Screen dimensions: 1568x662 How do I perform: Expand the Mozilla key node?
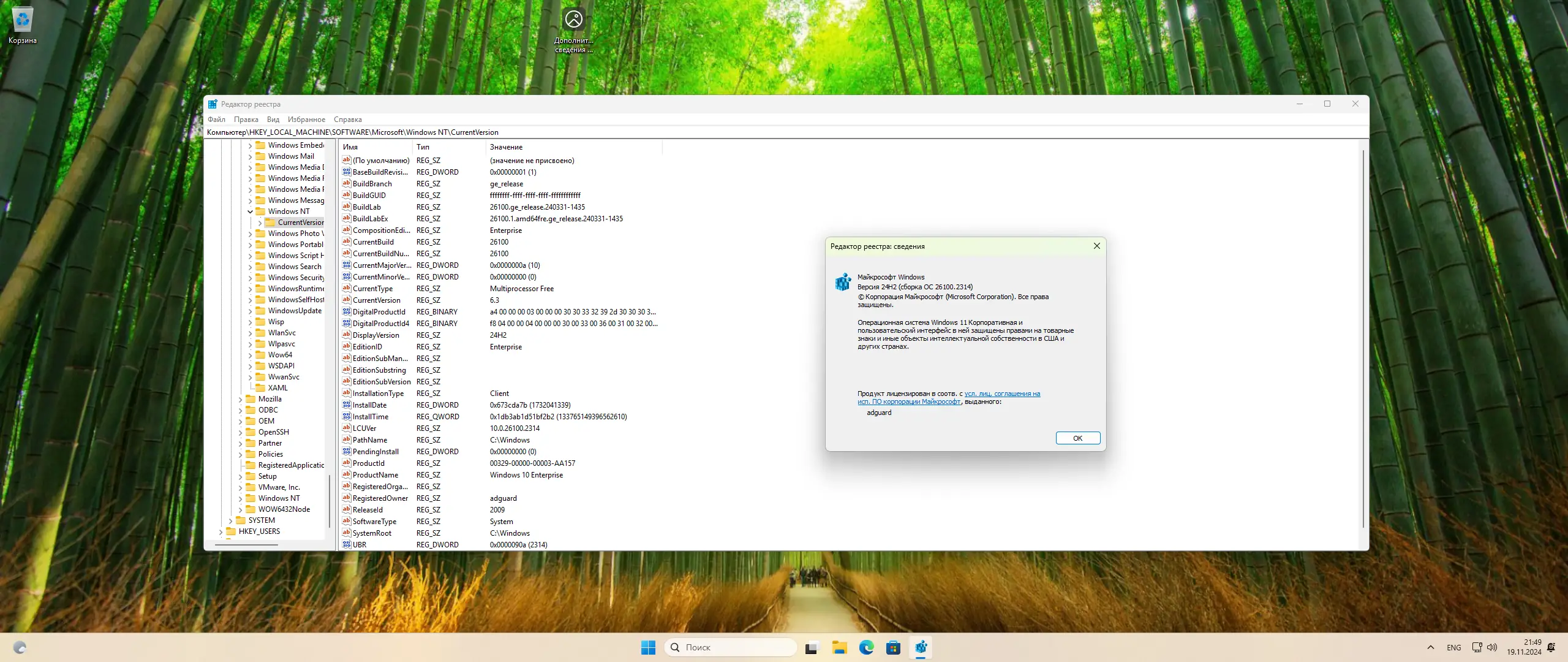tap(240, 399)
